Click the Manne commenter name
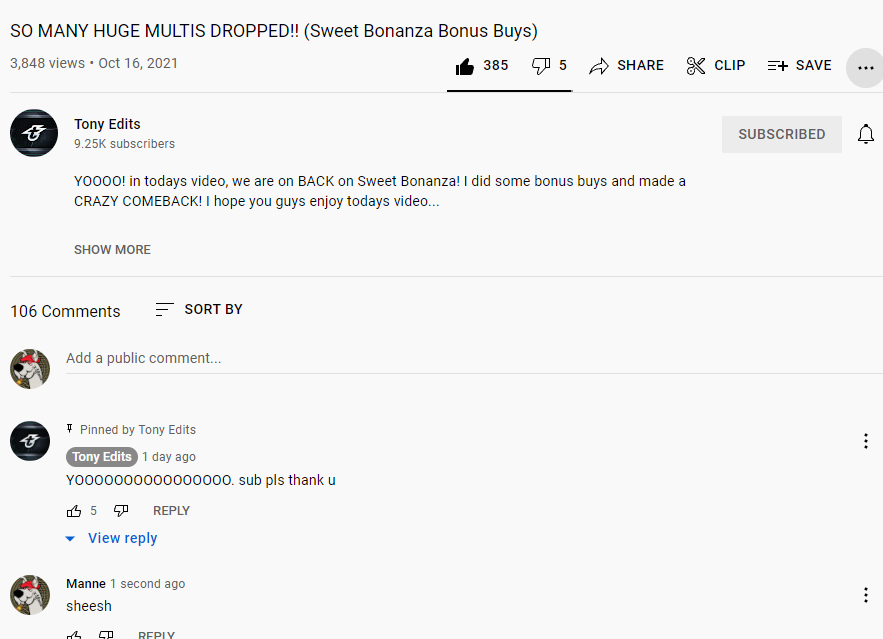The height and width of the screenshot is (639, 883). click(x=86, y=584)
